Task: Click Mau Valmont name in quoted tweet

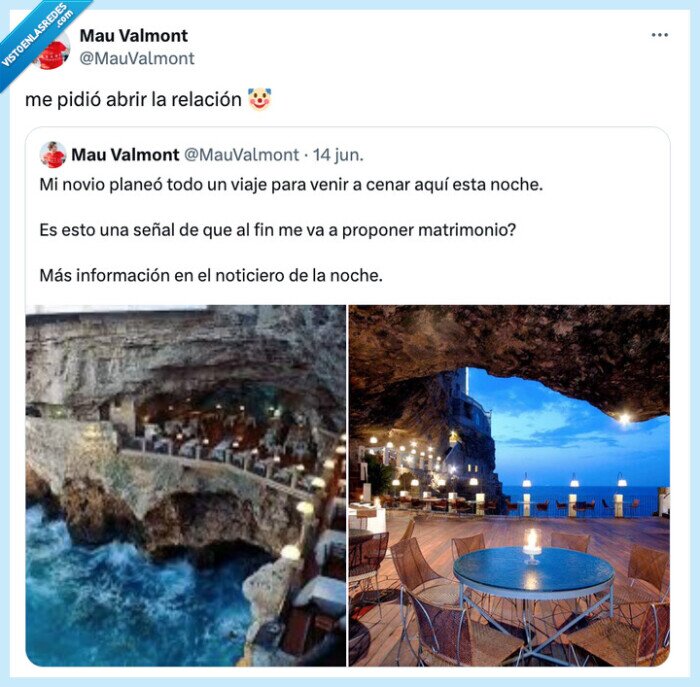Action: pyautogui.click(x=125, y=155)
